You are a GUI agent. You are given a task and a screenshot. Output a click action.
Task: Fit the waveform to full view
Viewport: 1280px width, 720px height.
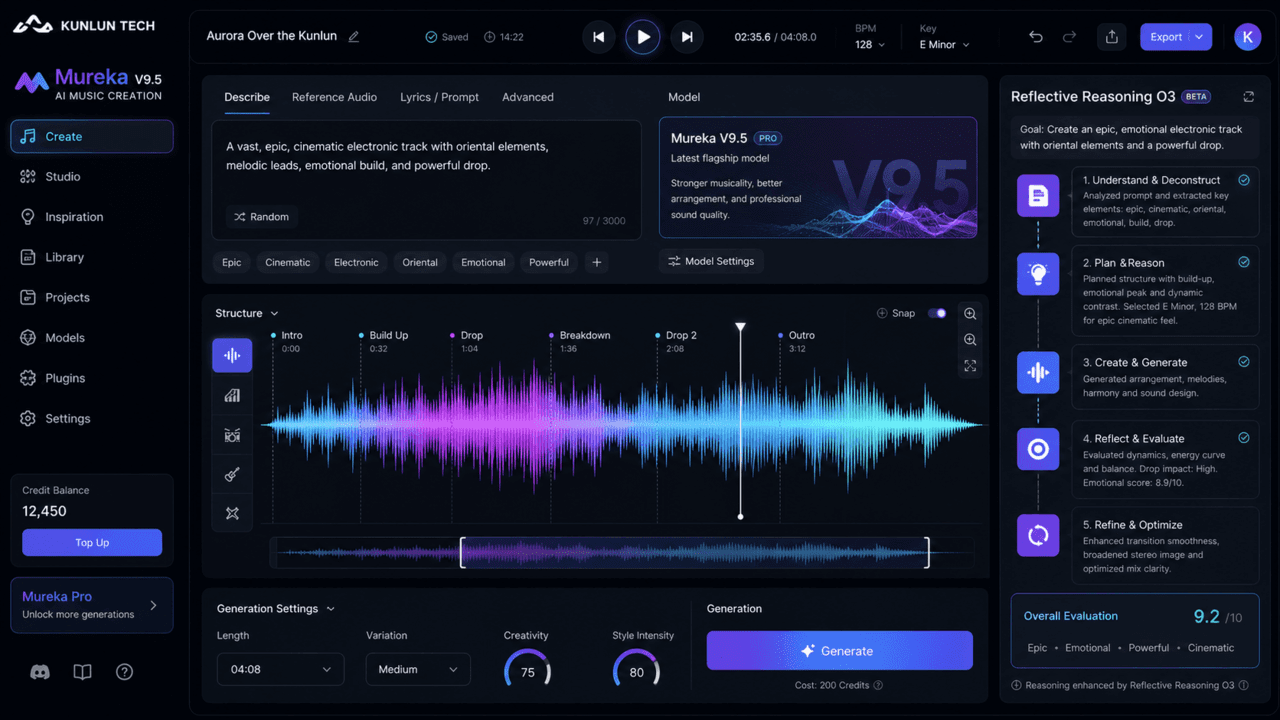(x=970, y=366)
